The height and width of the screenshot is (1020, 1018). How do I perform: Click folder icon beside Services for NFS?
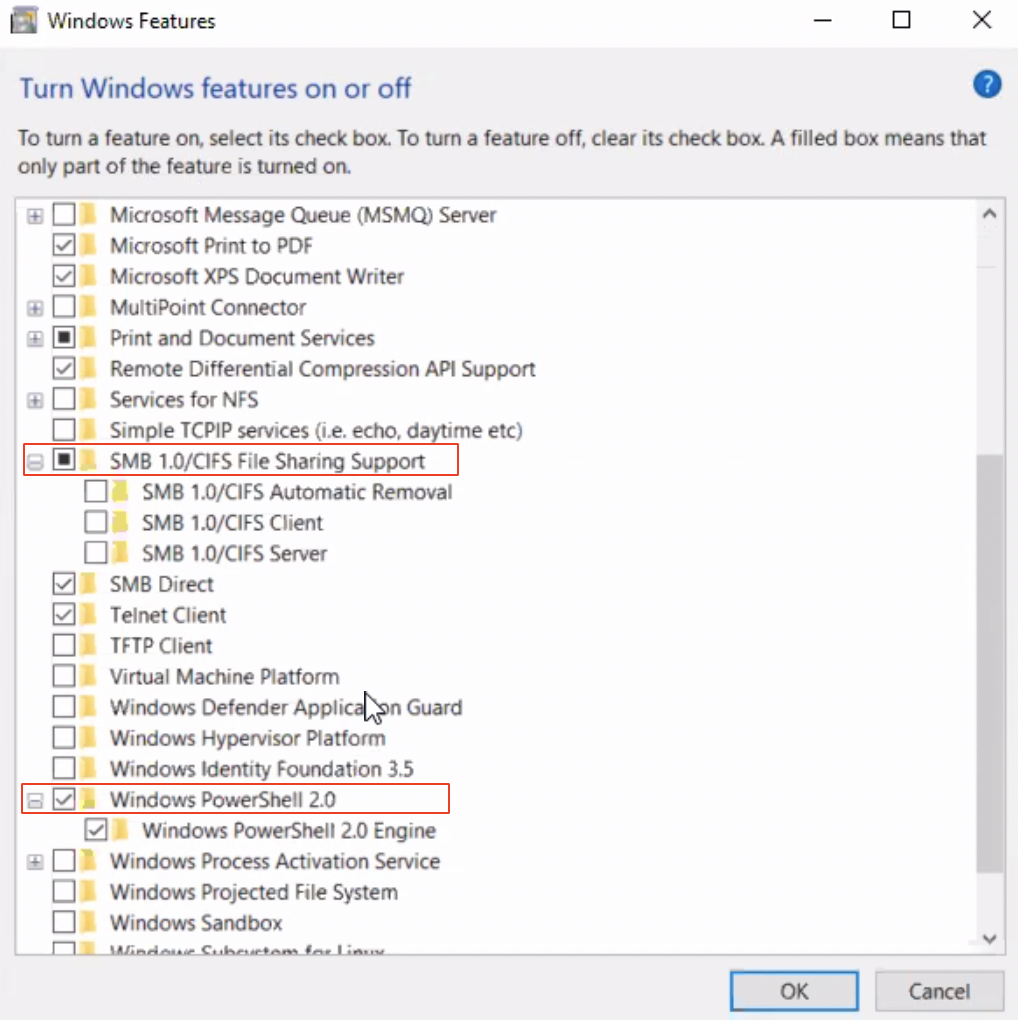[89, 399]
